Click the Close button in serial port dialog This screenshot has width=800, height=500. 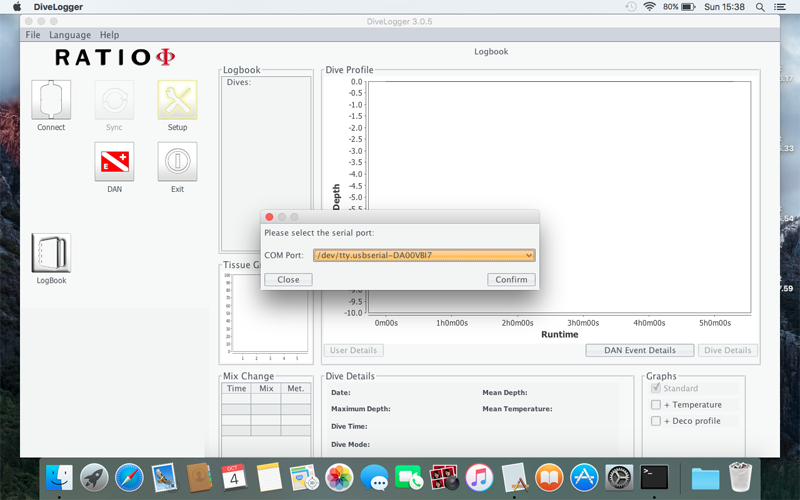tap(288, 280)
